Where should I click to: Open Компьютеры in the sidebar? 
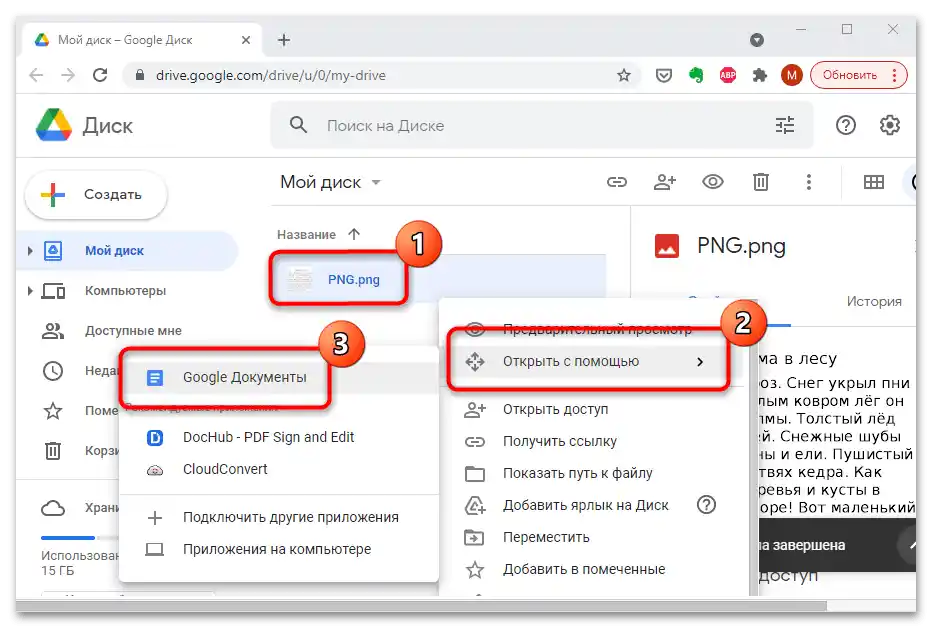(125, 291)
